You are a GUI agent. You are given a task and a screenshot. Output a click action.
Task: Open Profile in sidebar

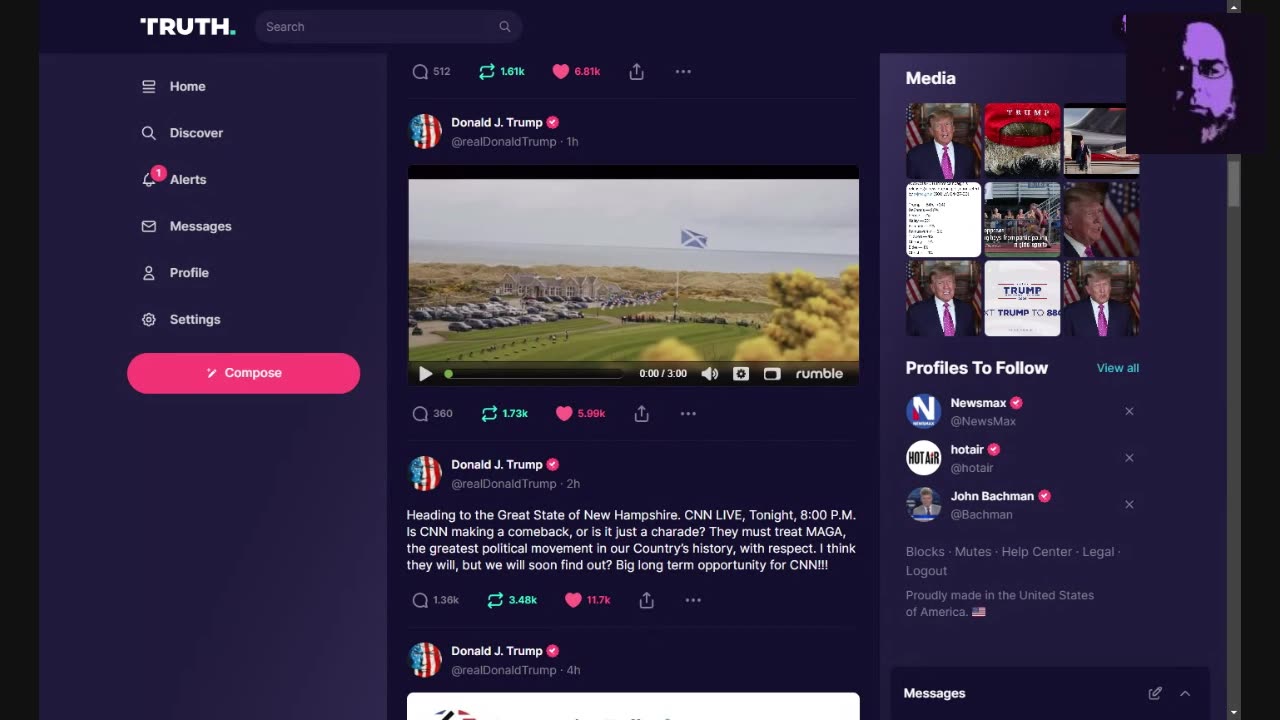[x=175, y=273]
